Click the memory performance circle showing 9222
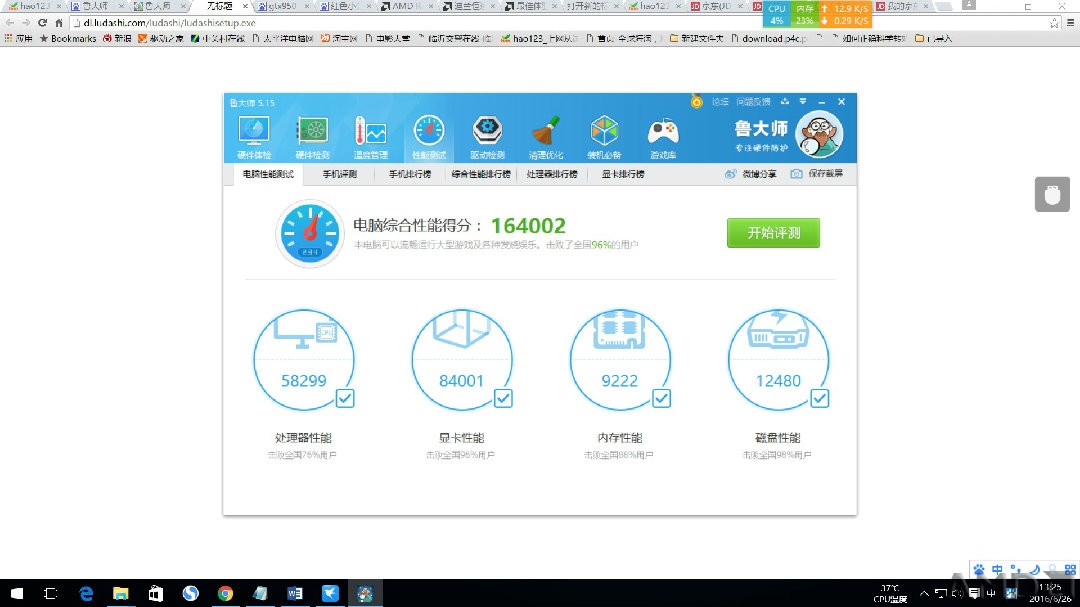Image resolution: width=1080 pixels, height=607 pixels. pos(620,360)
